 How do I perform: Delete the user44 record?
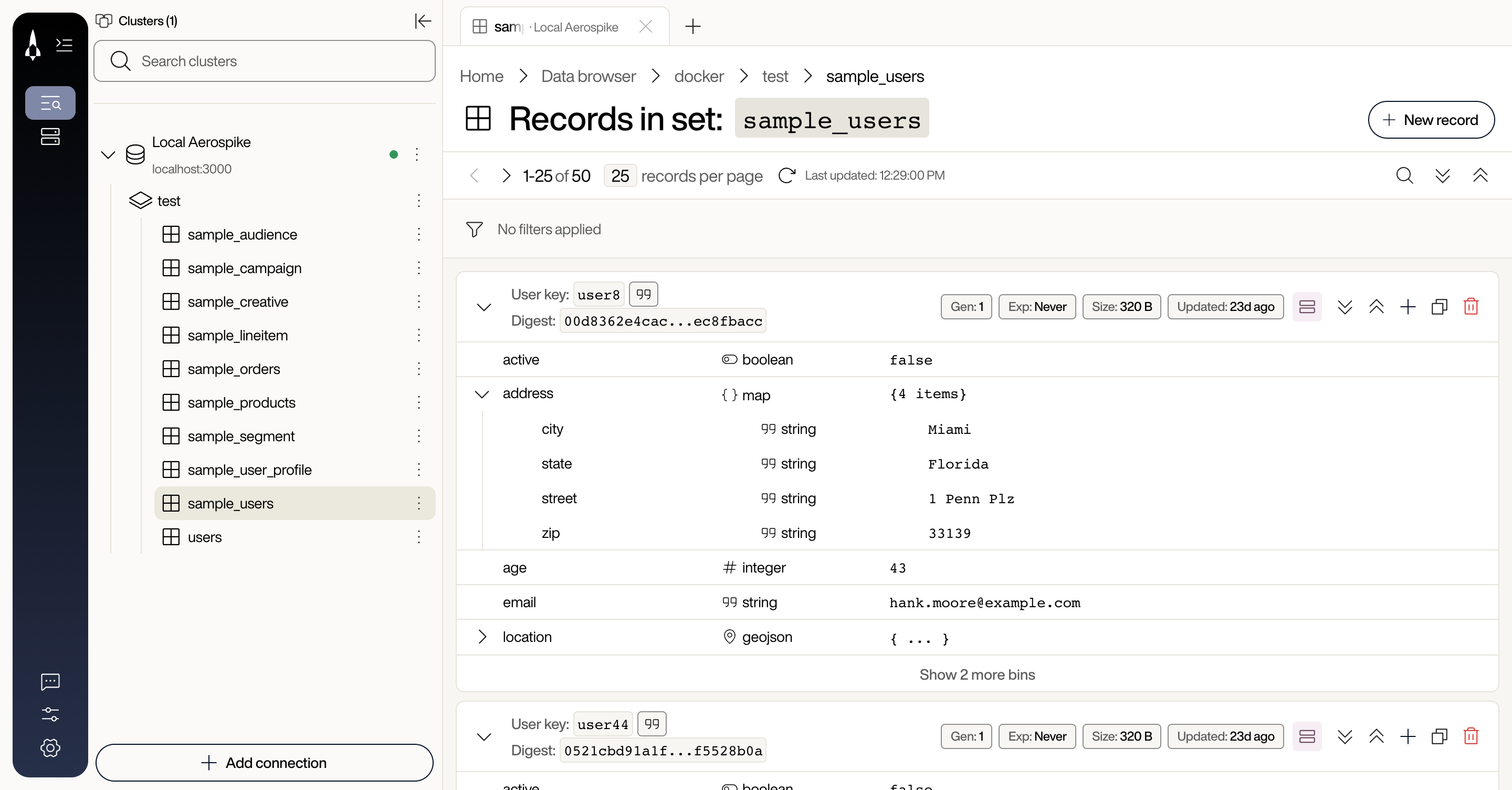(1471, 736)
